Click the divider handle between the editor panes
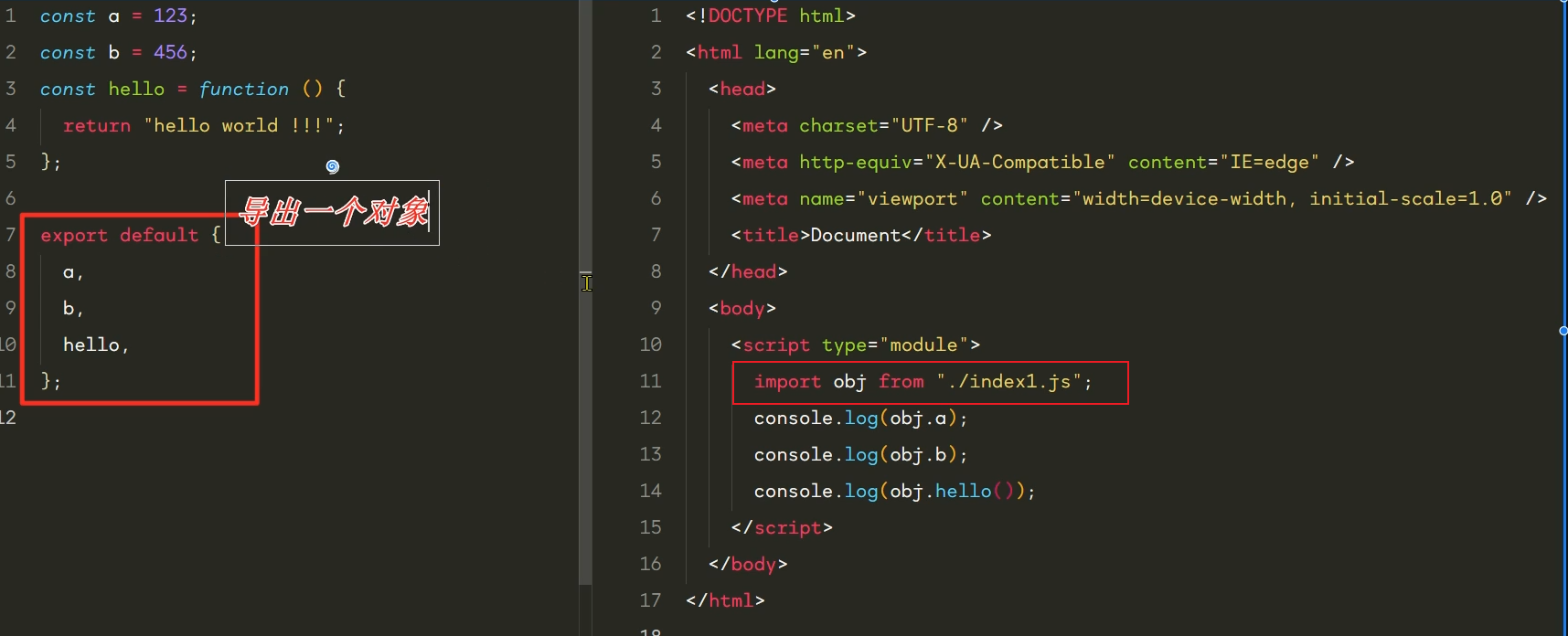Viewport: 1568px width, 636px height. pos(586,282)
